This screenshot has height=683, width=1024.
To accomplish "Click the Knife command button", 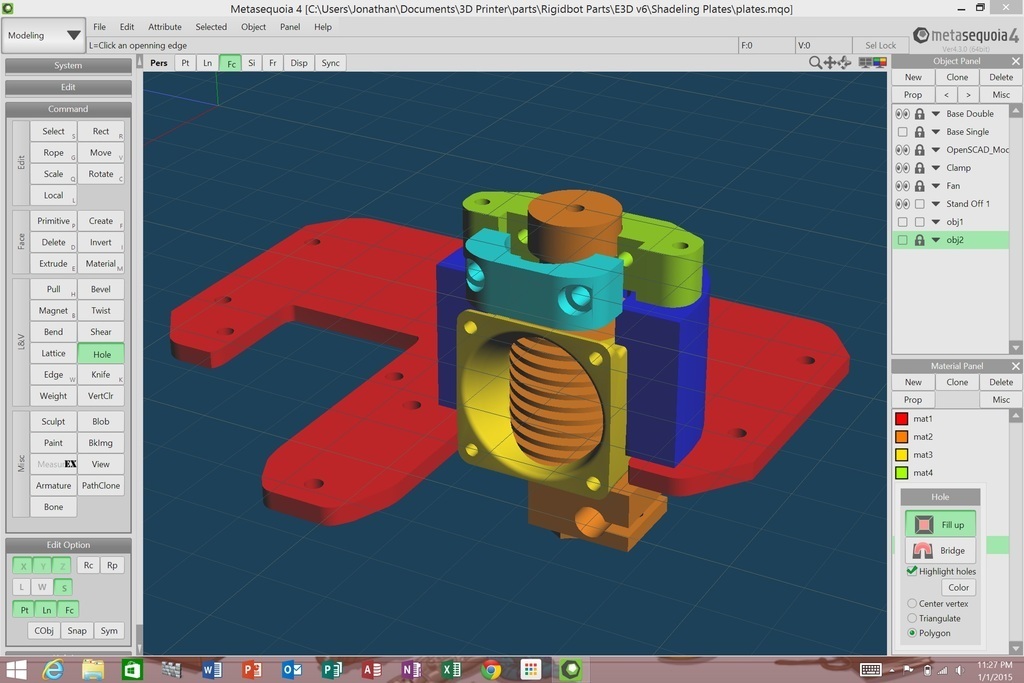I will point(101,375).
